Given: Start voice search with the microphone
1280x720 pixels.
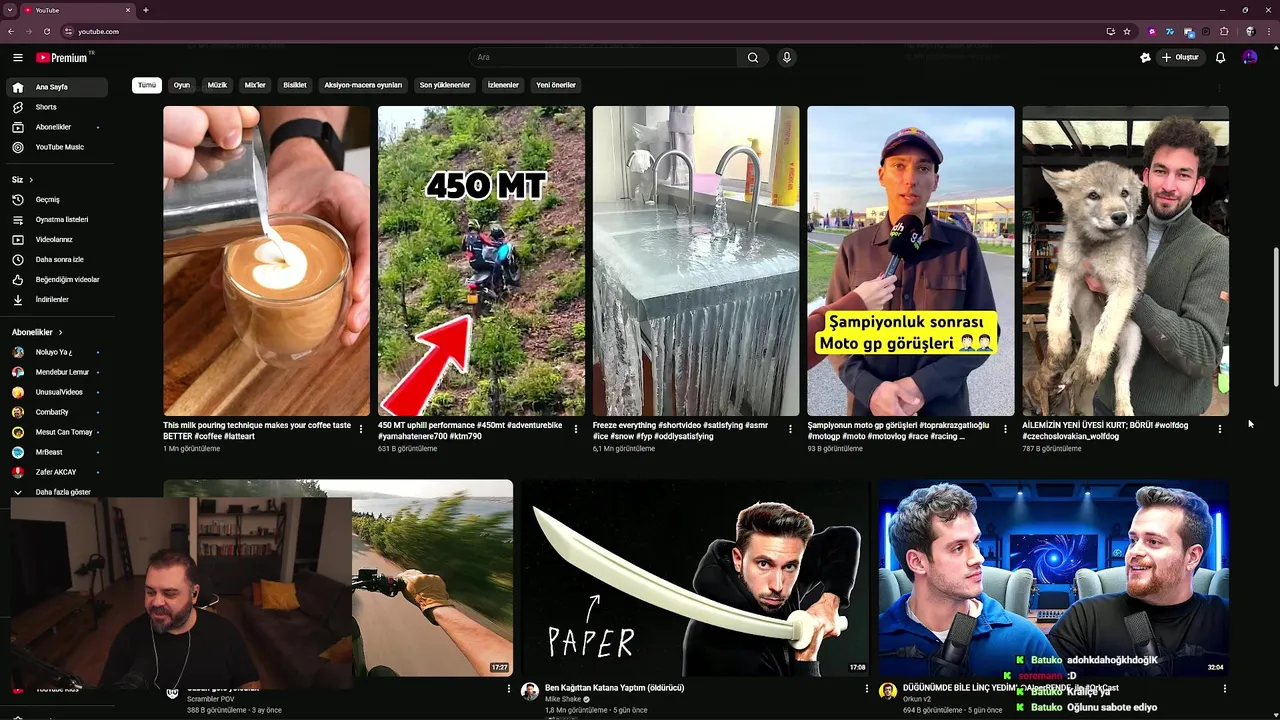Looking at the screenshot, I should pyautogui.click(x=787, y=58).
